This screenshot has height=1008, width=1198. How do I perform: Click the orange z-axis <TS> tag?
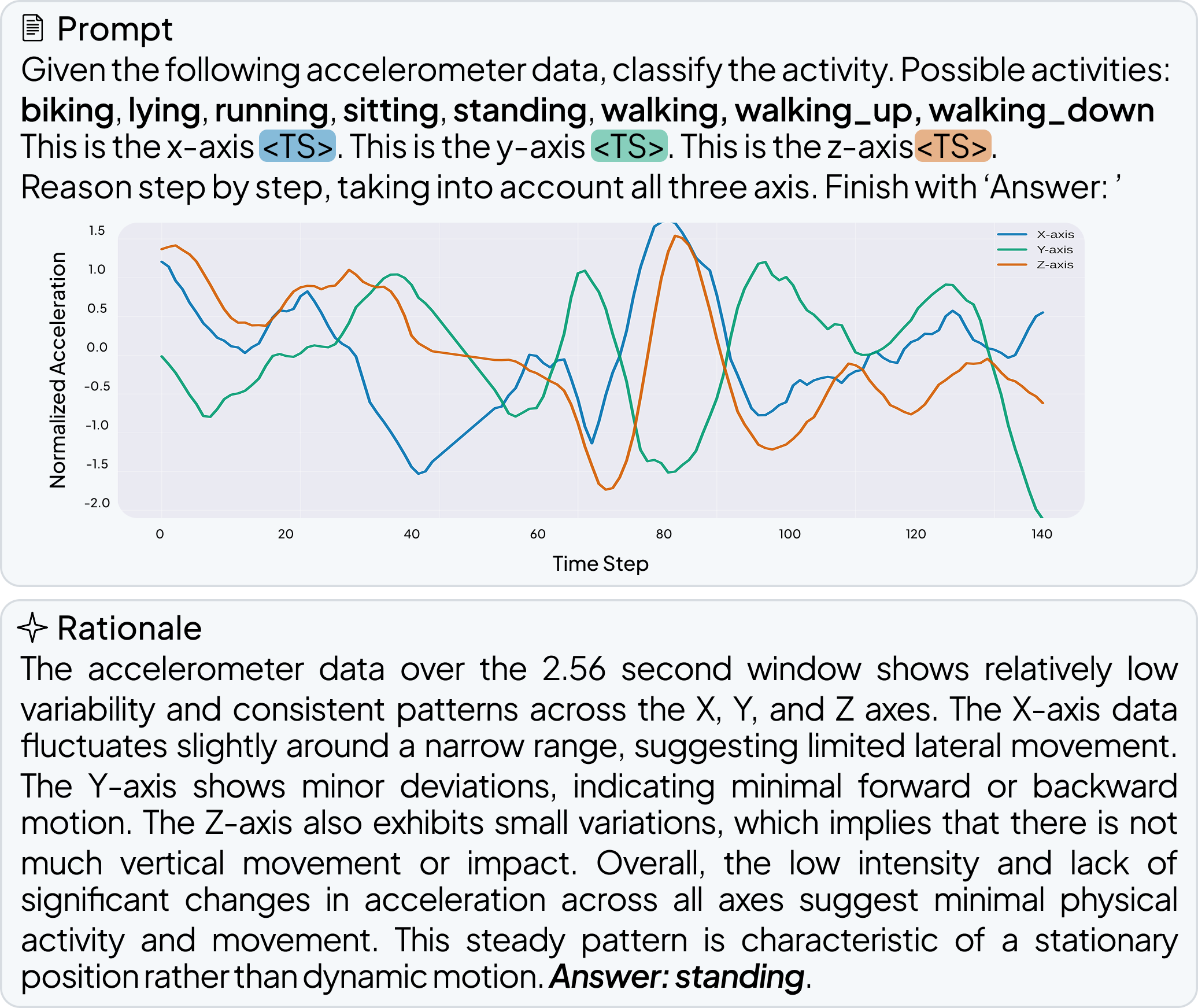[953, 146]
